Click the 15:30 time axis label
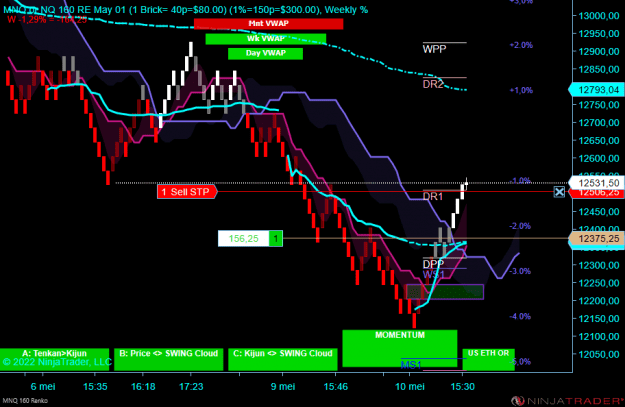Screen dimensions: 625x407 pos(462,387)
